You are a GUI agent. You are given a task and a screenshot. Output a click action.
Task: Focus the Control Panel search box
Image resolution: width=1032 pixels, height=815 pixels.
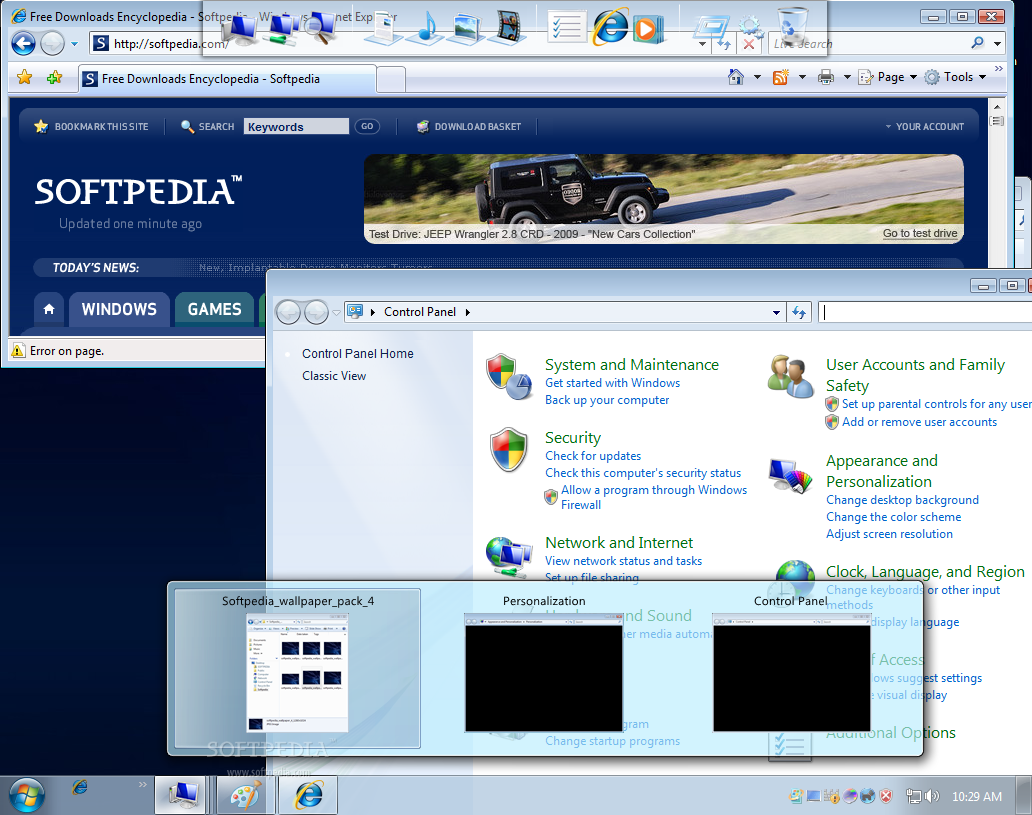(924, 312)
